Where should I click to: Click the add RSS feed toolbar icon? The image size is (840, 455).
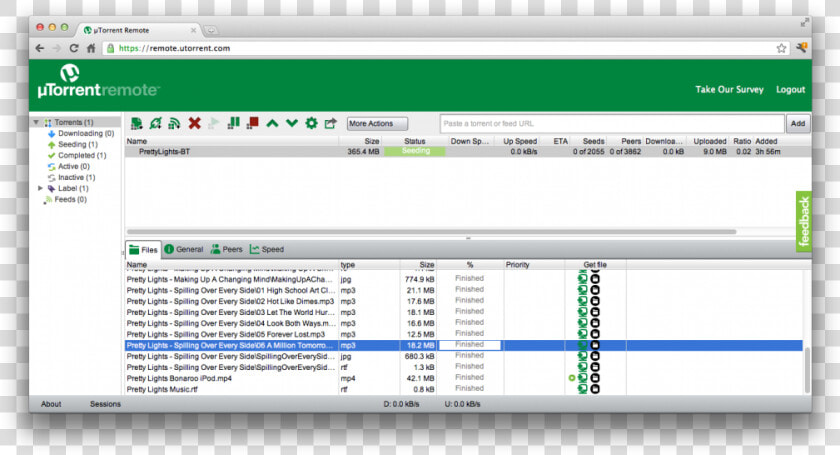[x=175, y=123]
